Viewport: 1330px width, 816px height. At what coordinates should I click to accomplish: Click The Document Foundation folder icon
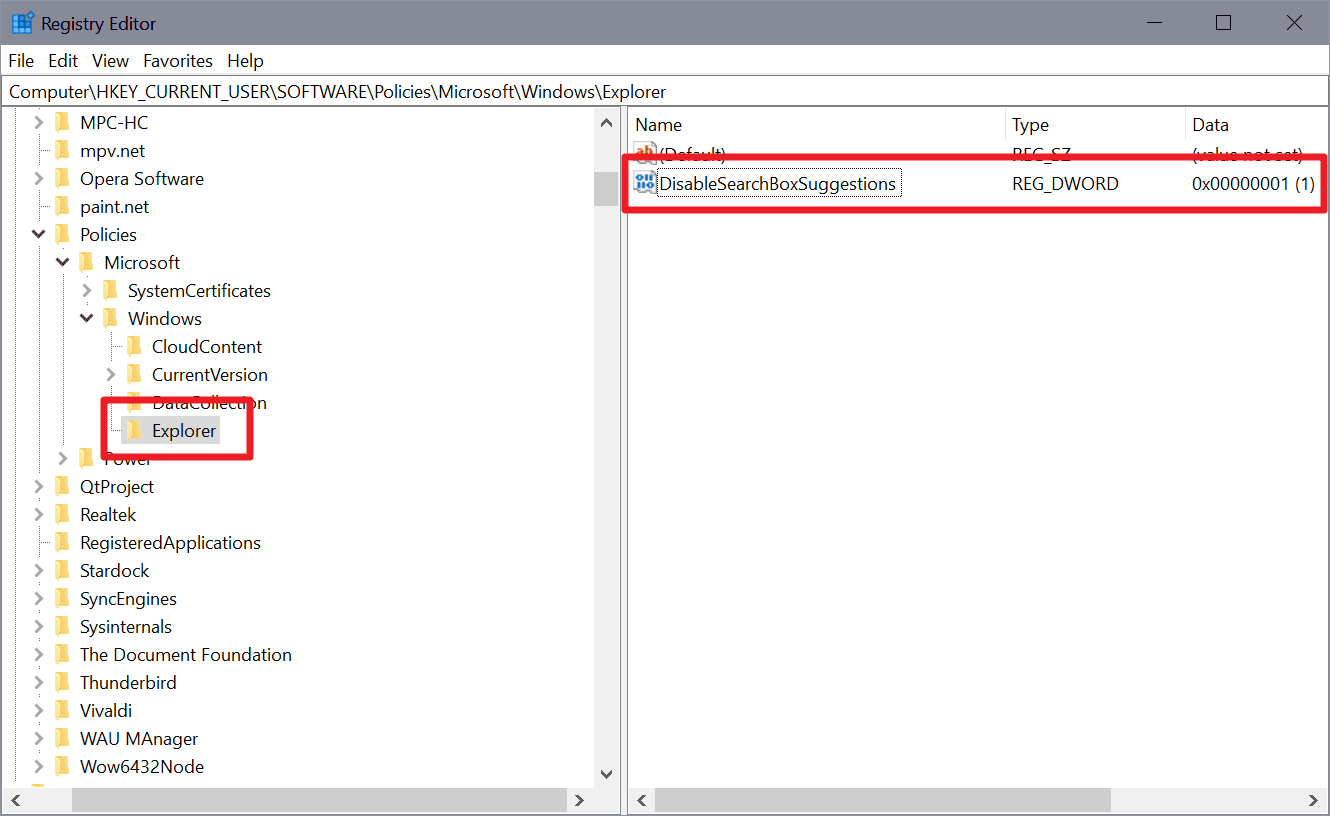(x=63, y=655)
